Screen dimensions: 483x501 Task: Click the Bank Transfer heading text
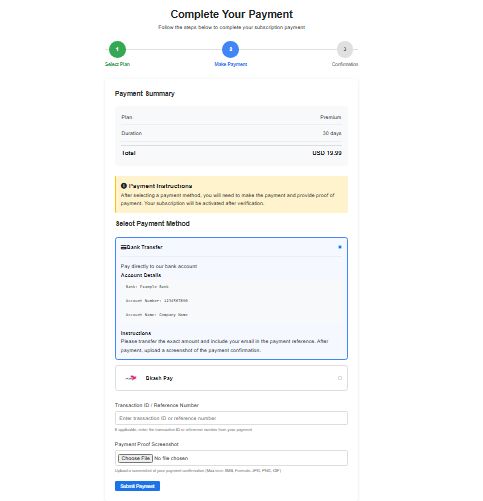click(x=145, y=247)
